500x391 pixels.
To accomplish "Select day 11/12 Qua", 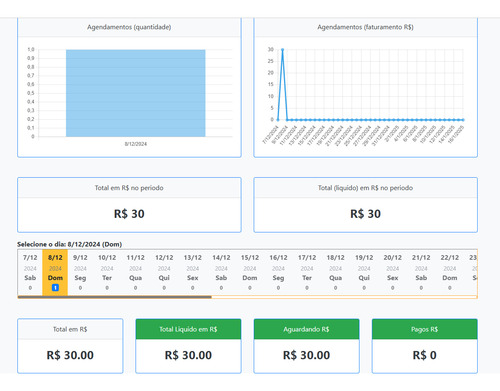I will 135,272.
